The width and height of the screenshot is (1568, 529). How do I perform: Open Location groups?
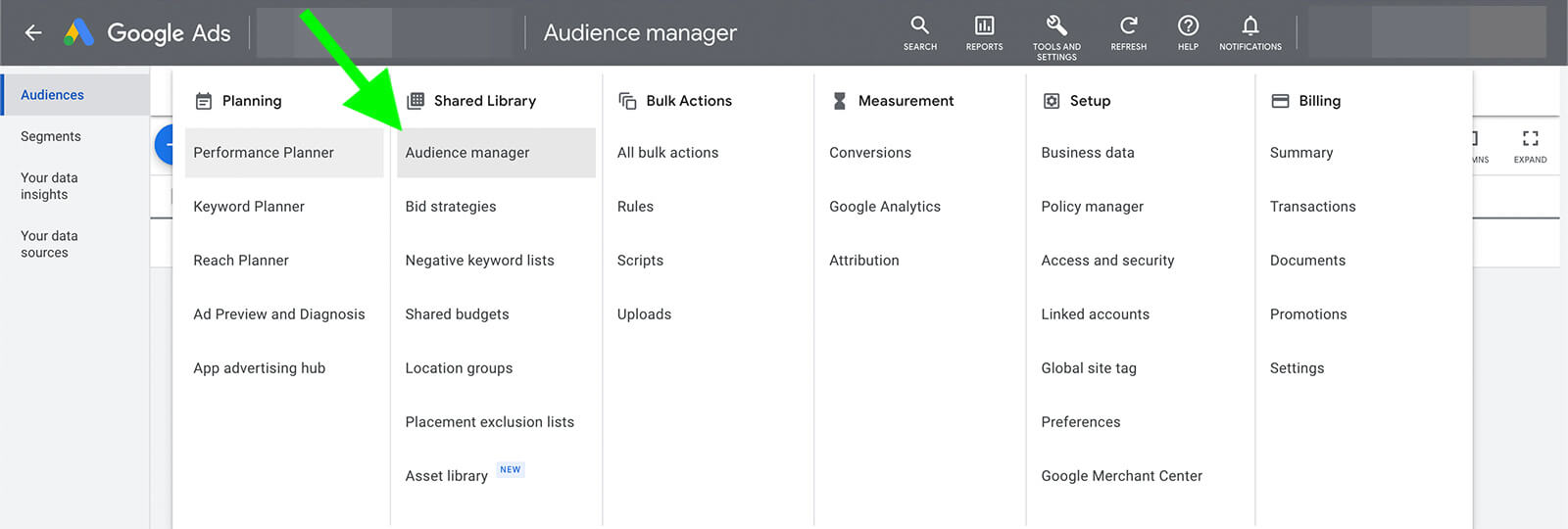click(x=459, y=368)
